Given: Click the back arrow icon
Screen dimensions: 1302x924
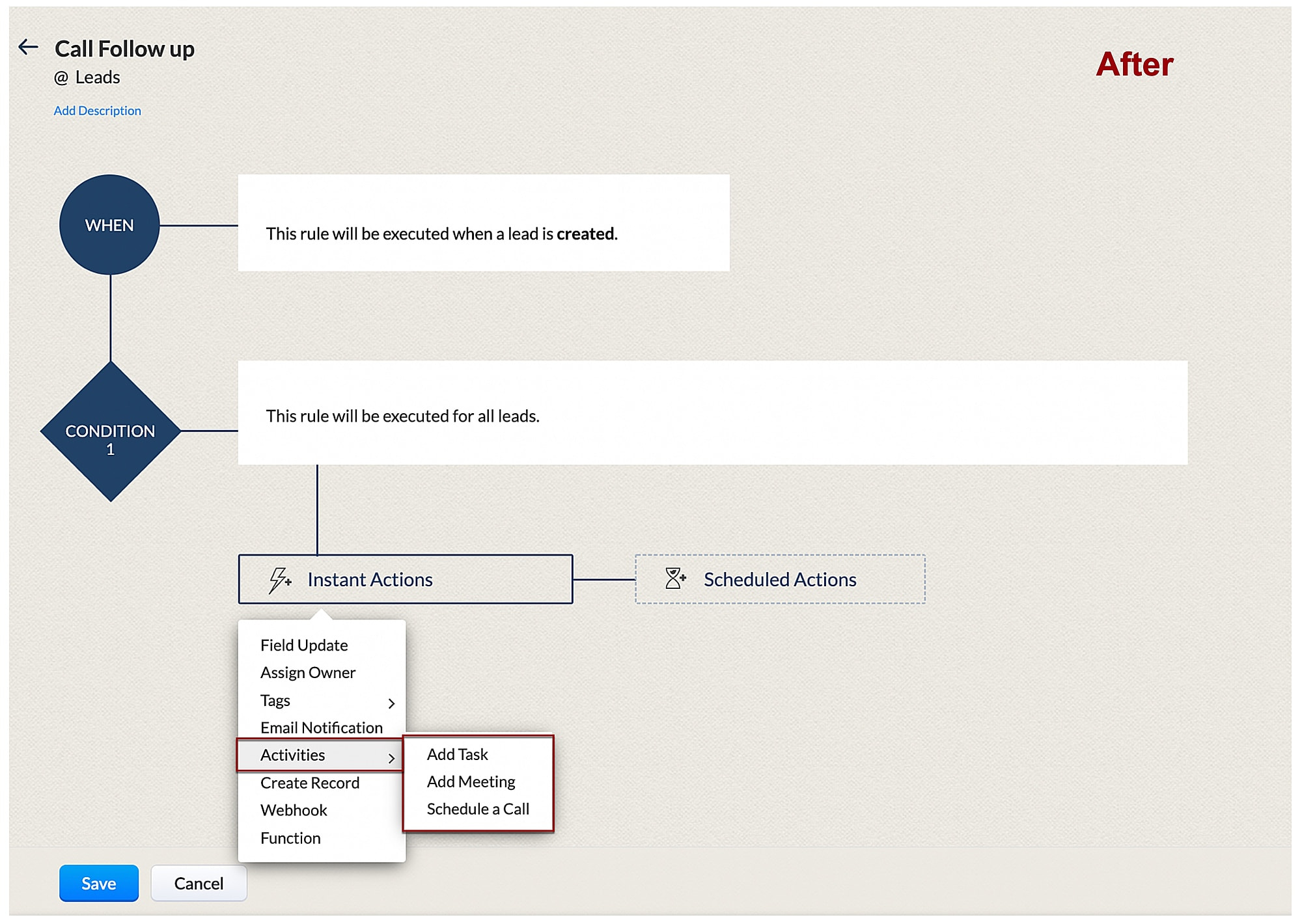Looking at the screenshot, I should (28, 47).
